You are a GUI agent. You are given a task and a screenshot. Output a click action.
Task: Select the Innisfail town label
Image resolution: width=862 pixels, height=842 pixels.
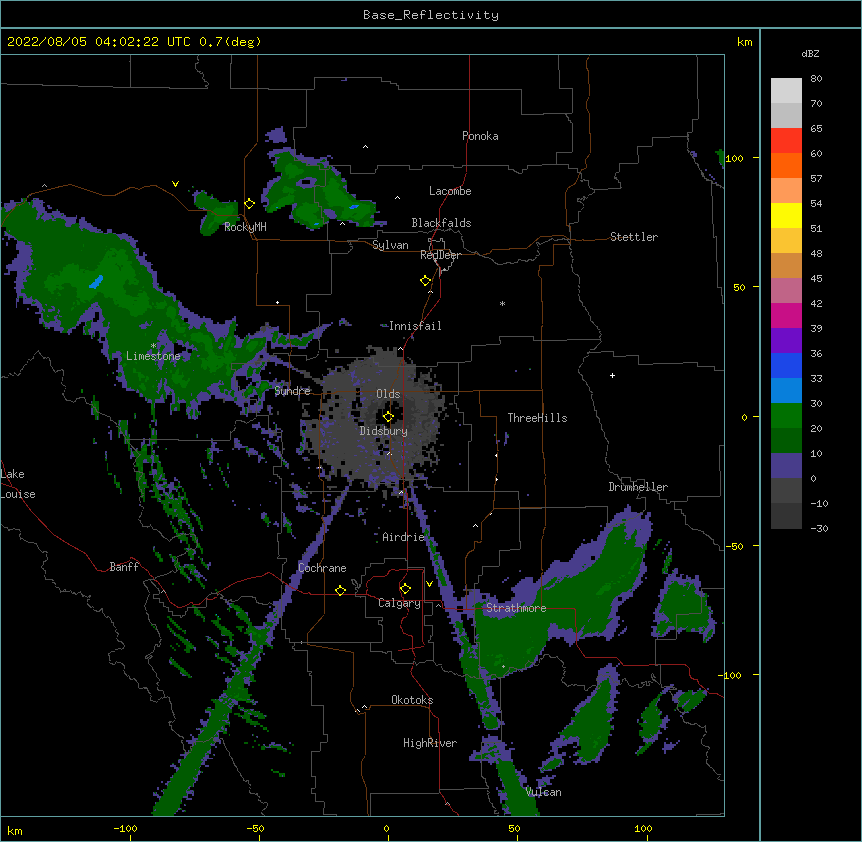click(415, 326)
